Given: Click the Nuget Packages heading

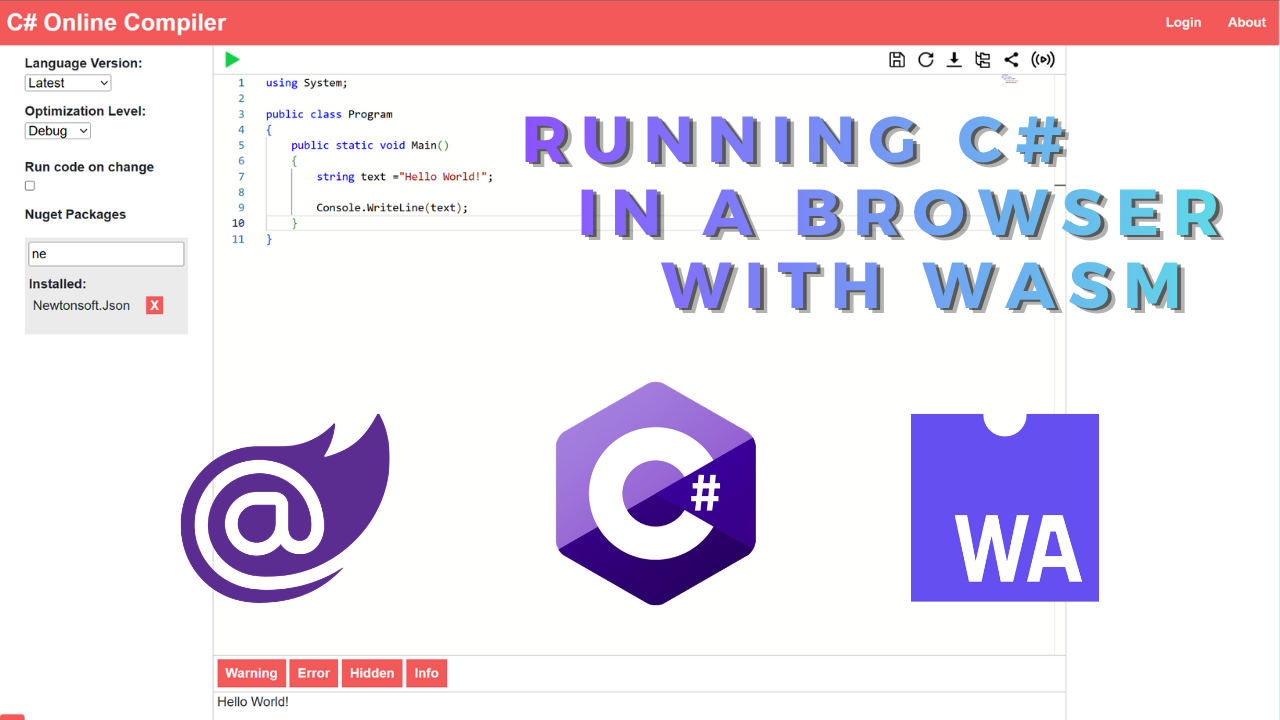Looking at the screenshot, I should tap(75, 214).
